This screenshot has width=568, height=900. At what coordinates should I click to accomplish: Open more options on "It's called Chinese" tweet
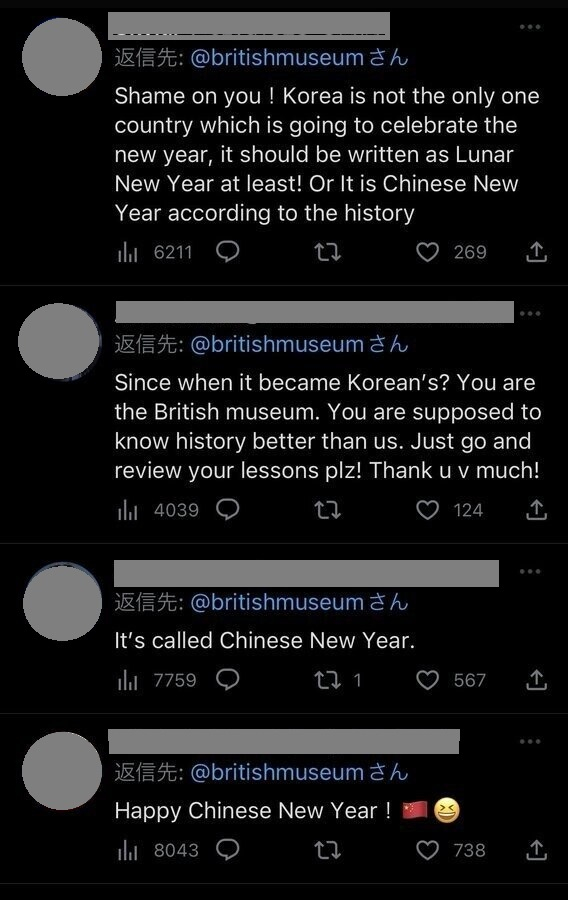click(x=530, y=571)
